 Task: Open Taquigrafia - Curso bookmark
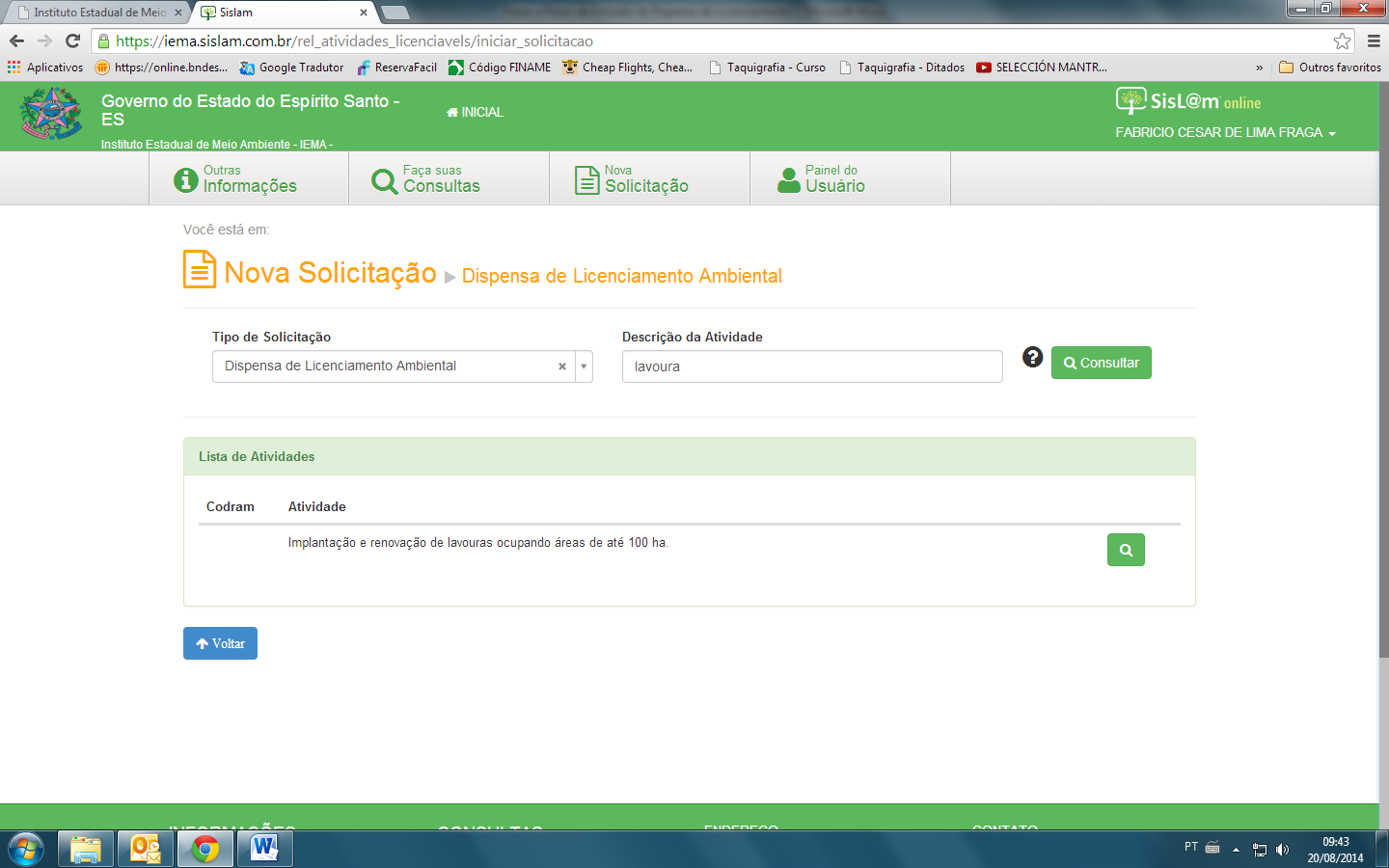pos(767,68)
